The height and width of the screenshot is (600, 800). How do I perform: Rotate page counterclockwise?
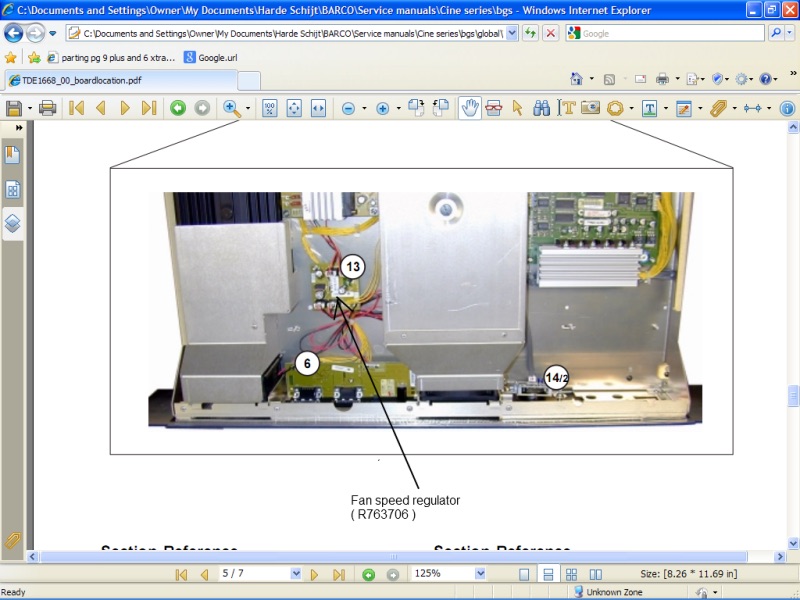441,108
